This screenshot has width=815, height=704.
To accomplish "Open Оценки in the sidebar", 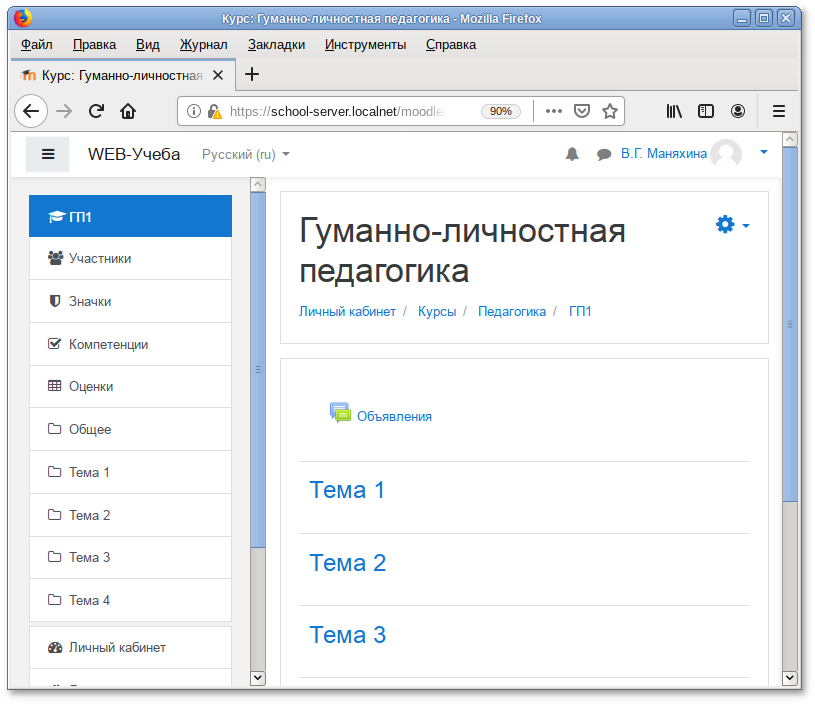I will [x=130, y=386].
